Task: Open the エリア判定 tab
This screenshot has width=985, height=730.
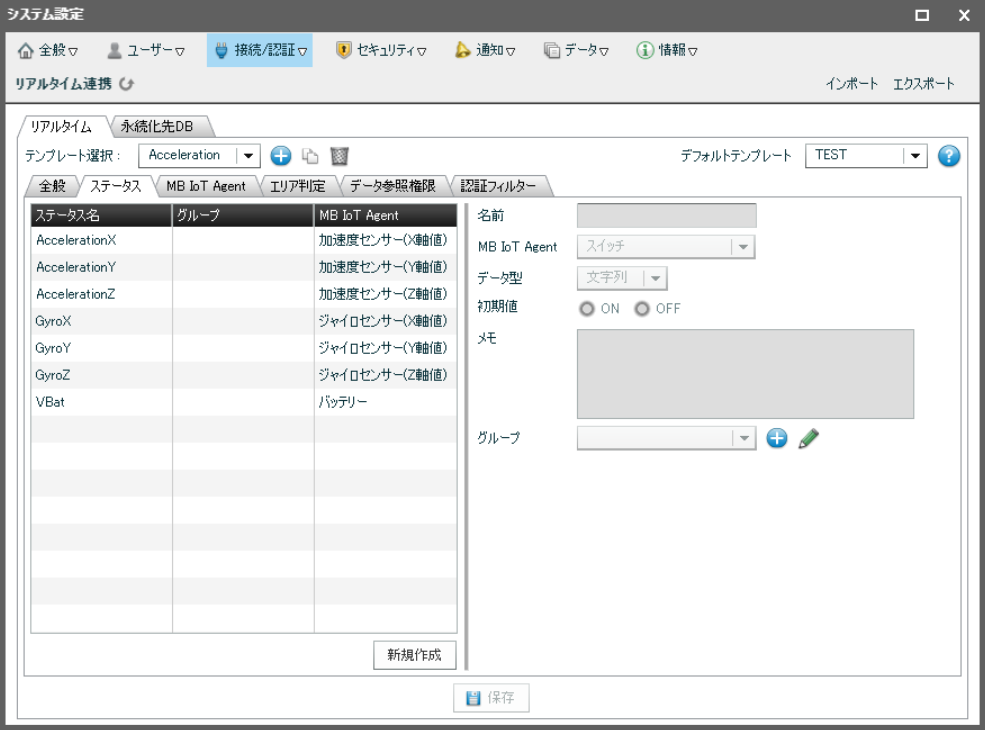Action: point(298,186)
